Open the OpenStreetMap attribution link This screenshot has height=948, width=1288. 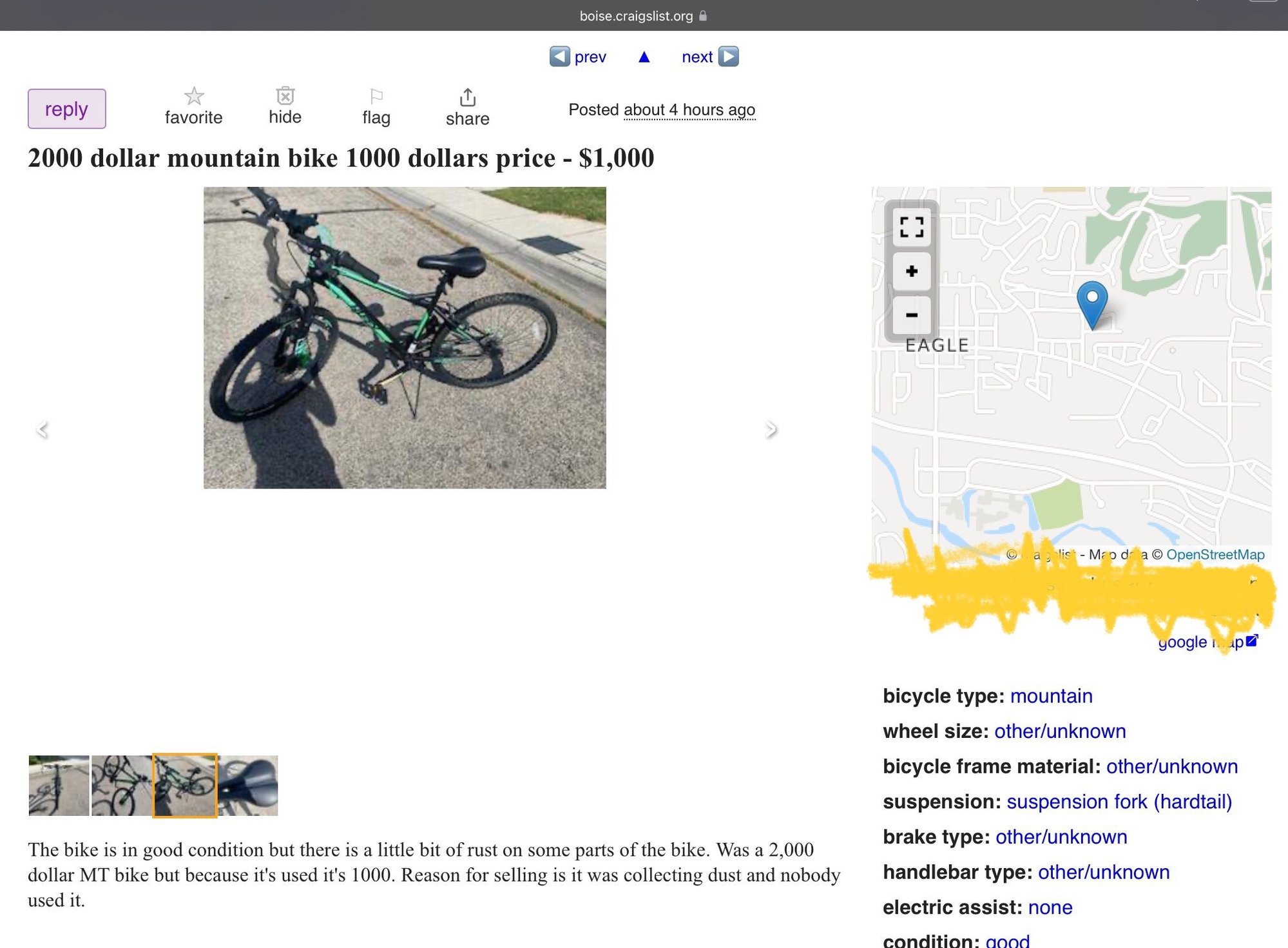pos(1215,555)
